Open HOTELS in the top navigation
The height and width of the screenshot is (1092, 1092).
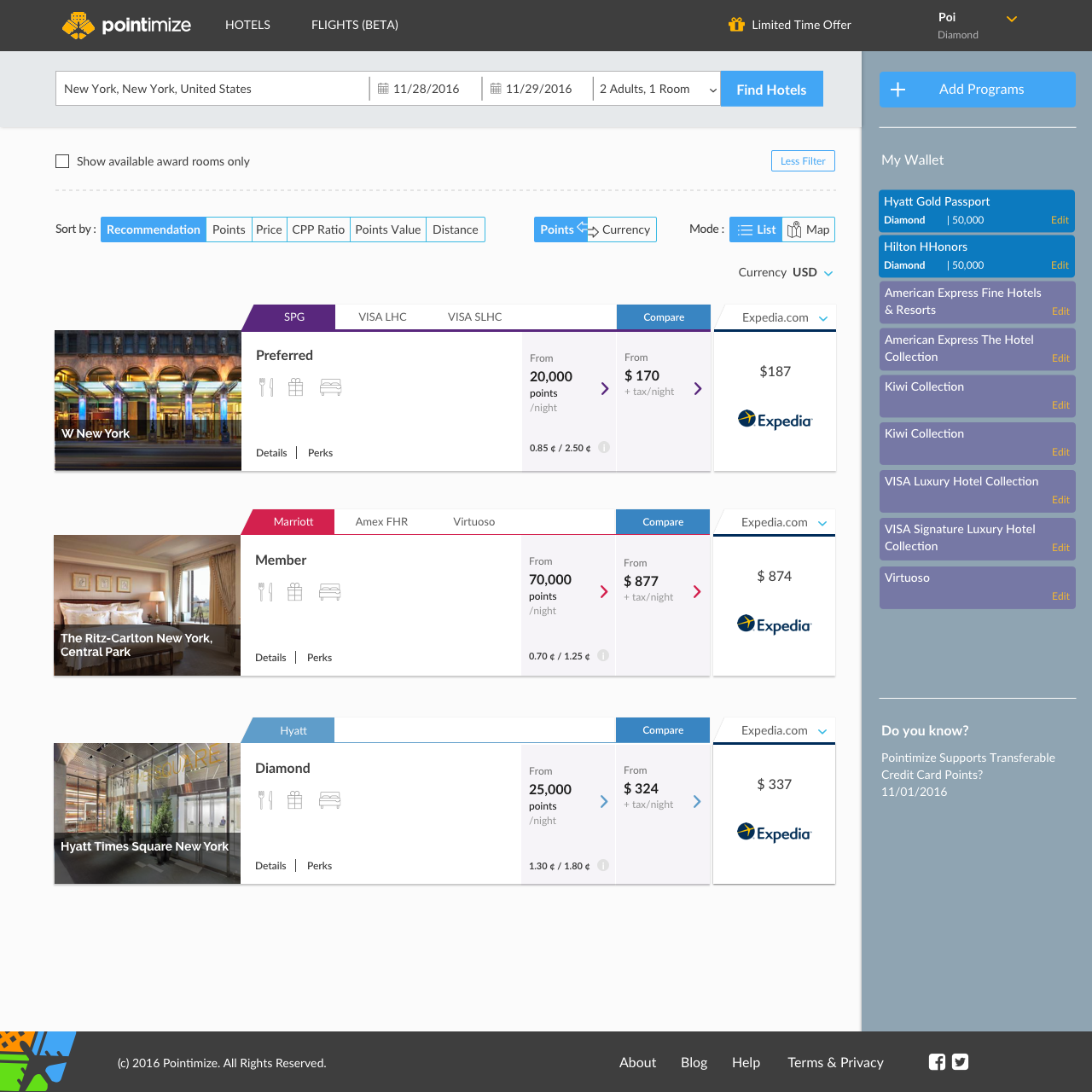(247, 25)
